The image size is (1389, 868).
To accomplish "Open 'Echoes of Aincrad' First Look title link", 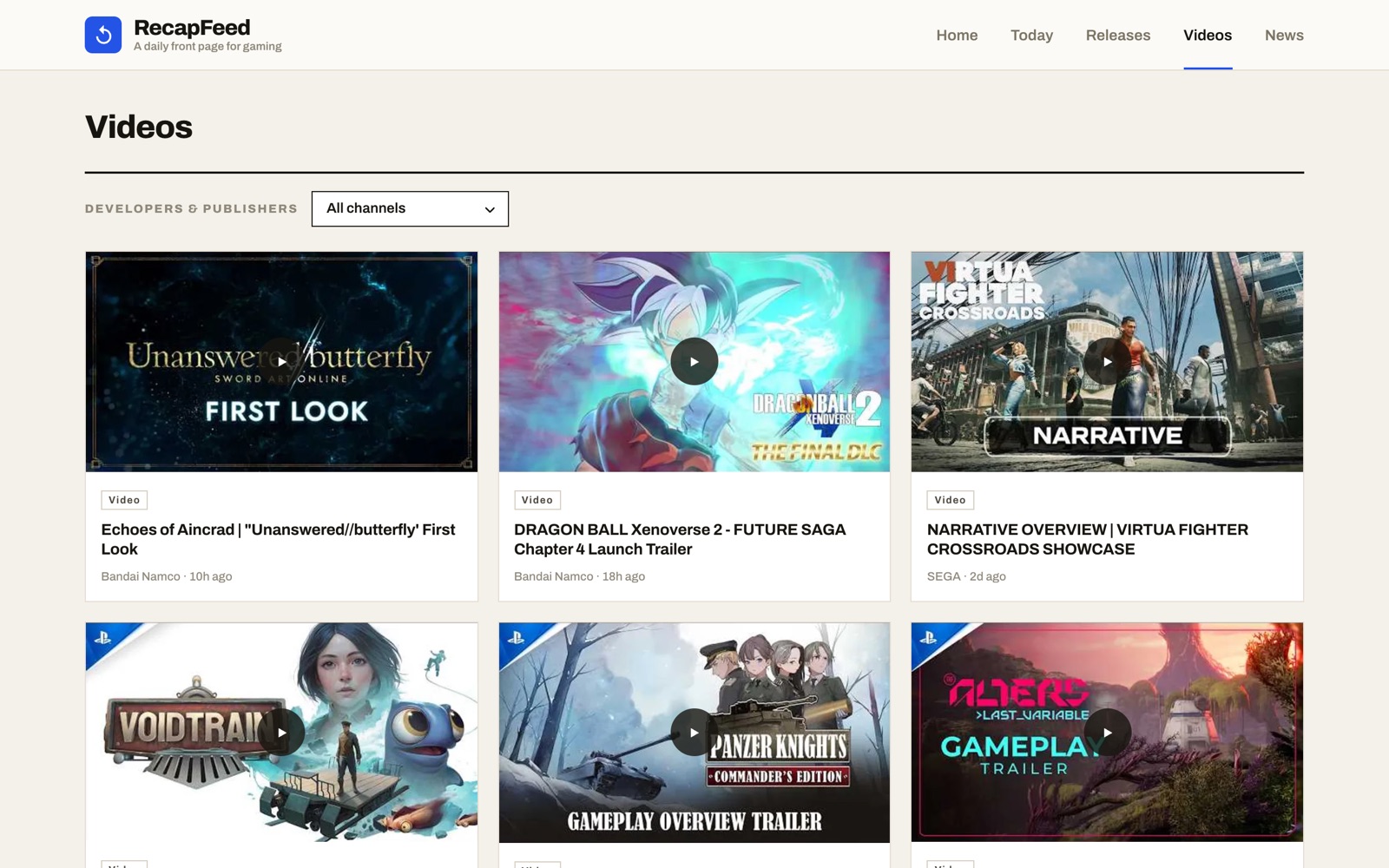I will [278, 539].
